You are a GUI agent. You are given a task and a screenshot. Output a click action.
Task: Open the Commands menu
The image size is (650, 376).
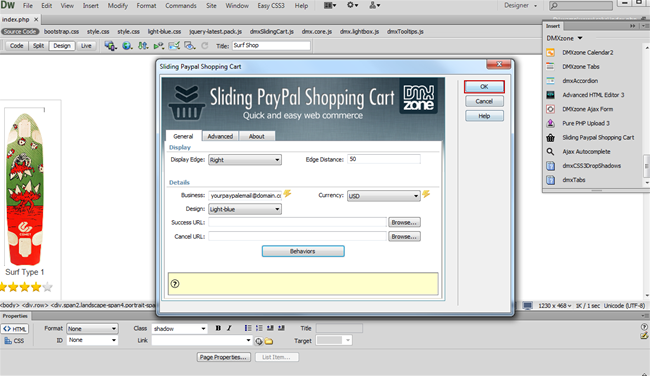(x=181, y=6)
